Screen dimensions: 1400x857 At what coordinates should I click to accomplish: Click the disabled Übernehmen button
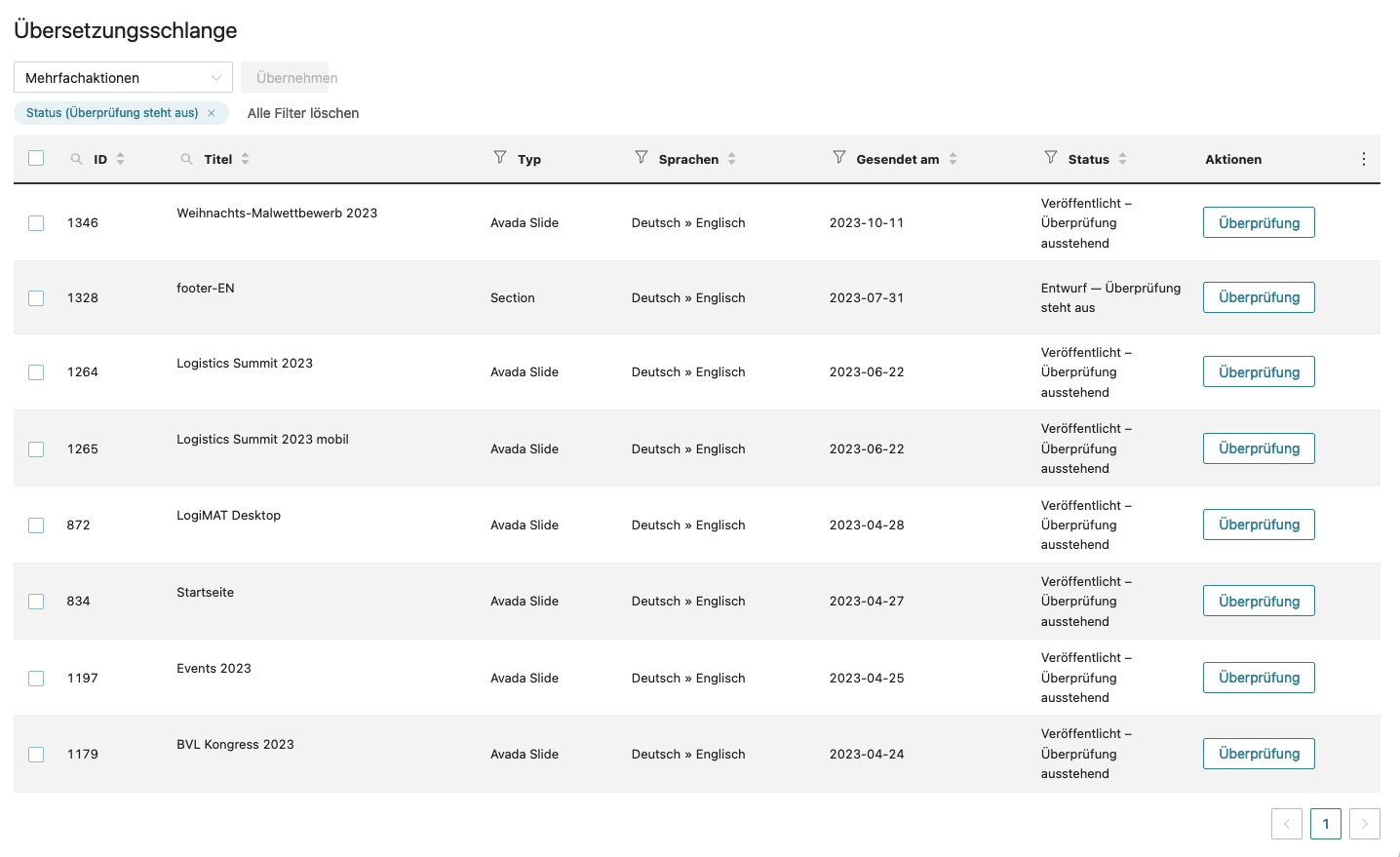click(x=285, y=77)
